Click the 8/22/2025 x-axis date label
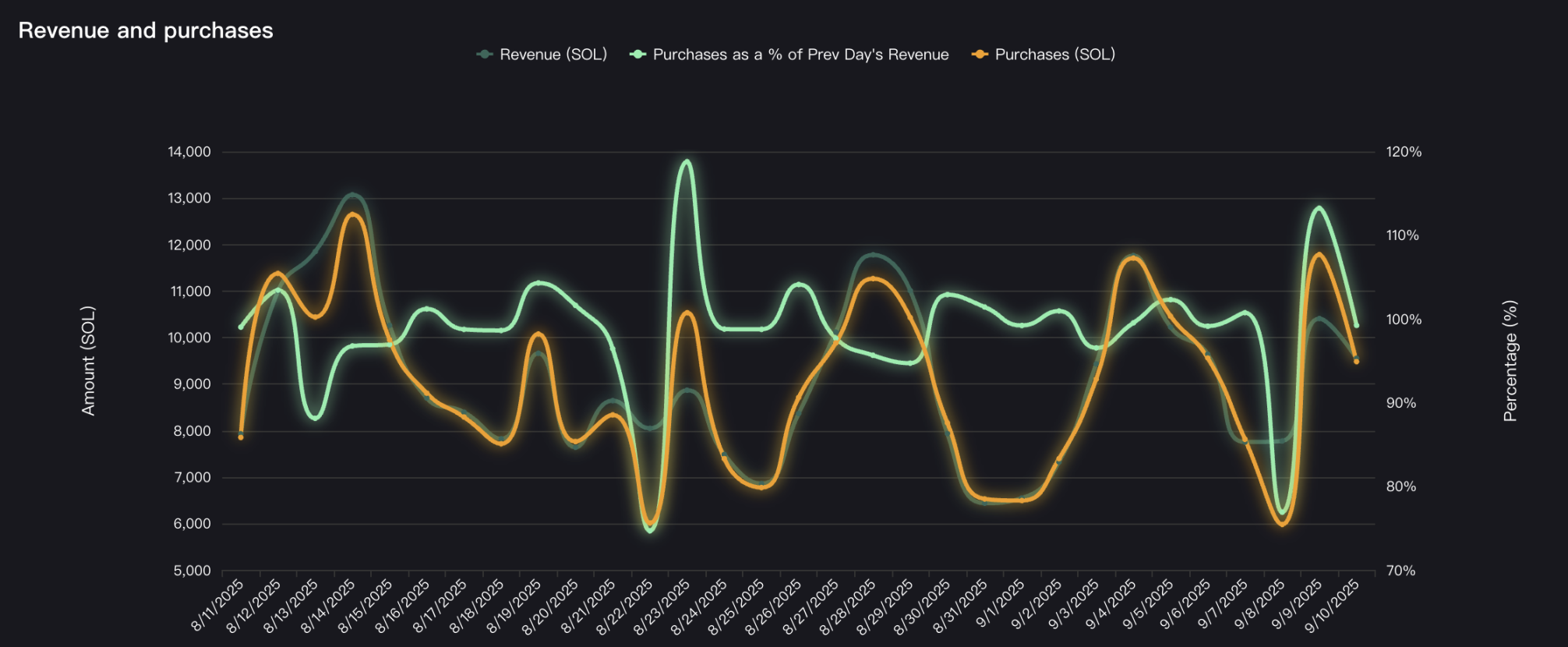The image size is (1568, 647). click(x=625, y=607)
